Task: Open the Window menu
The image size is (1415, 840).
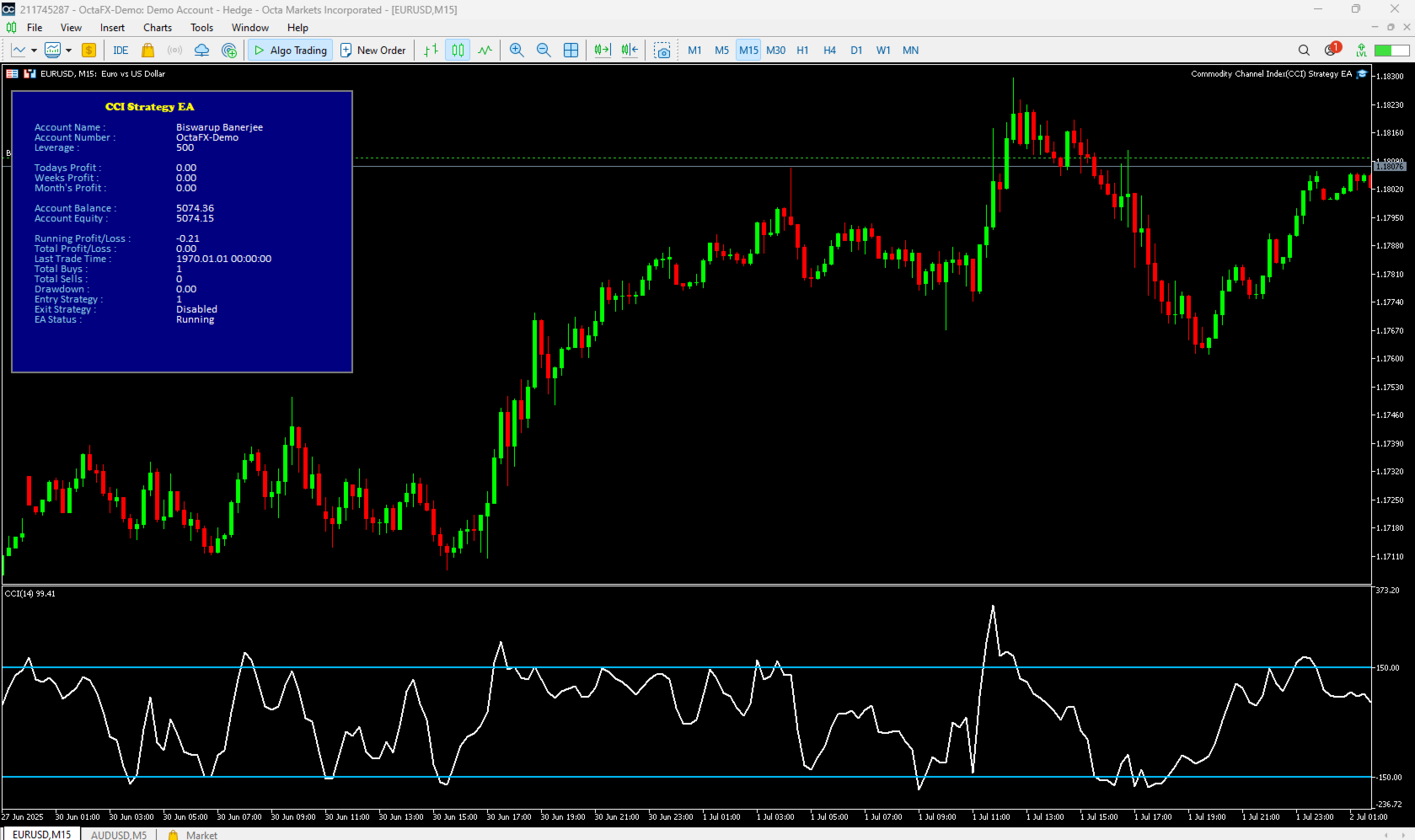Action: pos(250,28)
